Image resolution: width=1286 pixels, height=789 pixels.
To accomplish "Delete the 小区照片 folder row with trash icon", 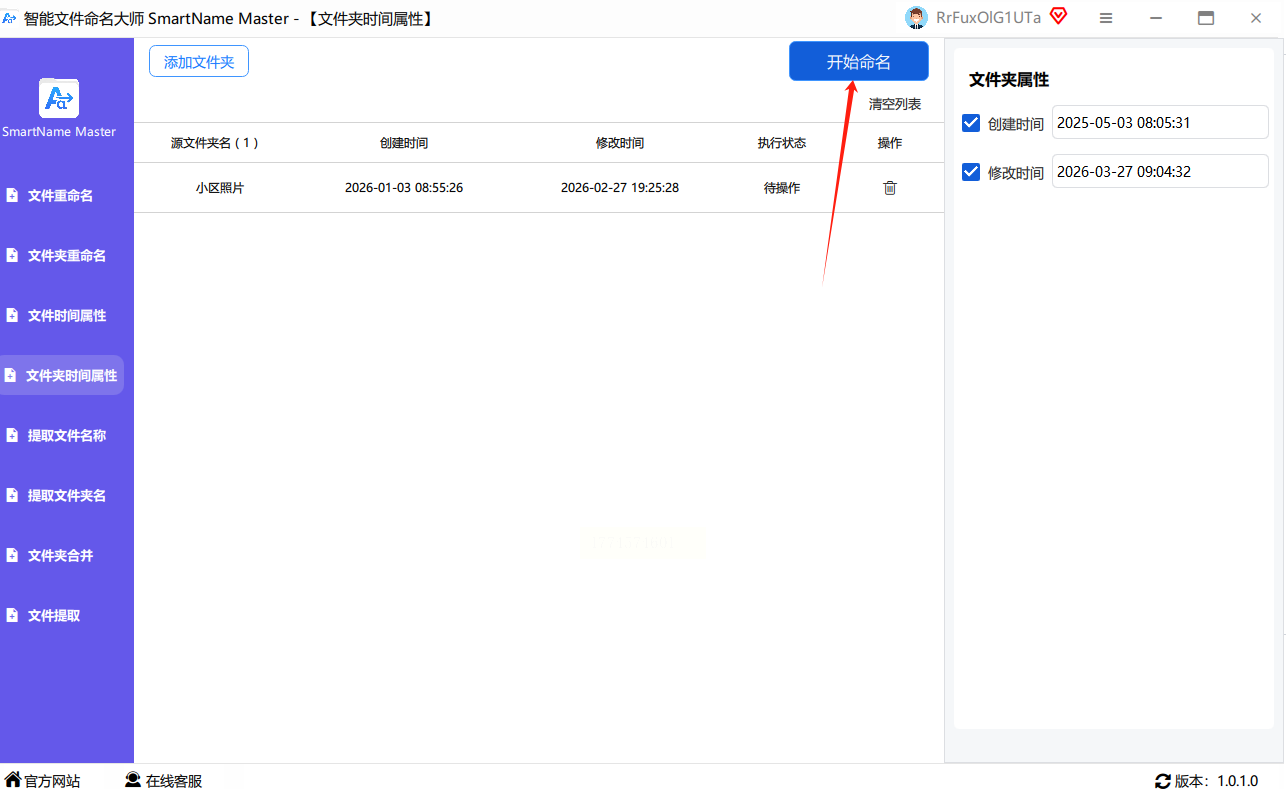I will tap(890, 188).
